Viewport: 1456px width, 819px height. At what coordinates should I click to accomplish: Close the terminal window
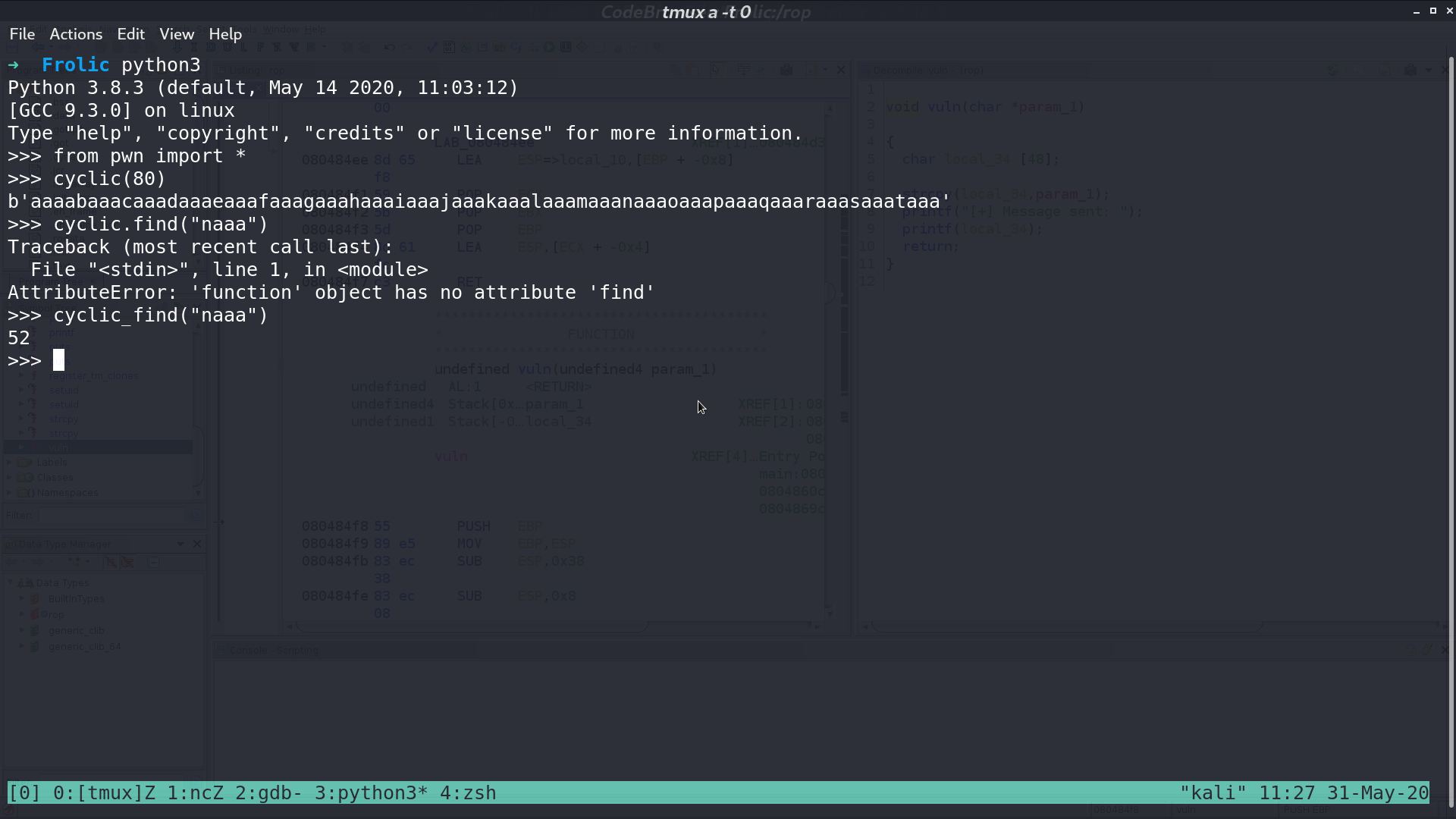point(1449,11)
